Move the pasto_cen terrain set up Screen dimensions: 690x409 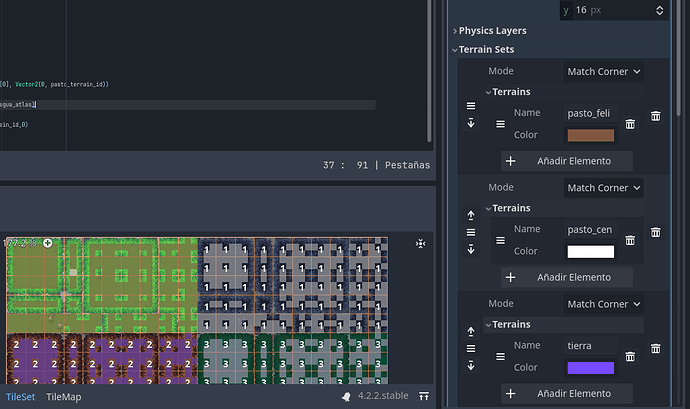(471, 215)
